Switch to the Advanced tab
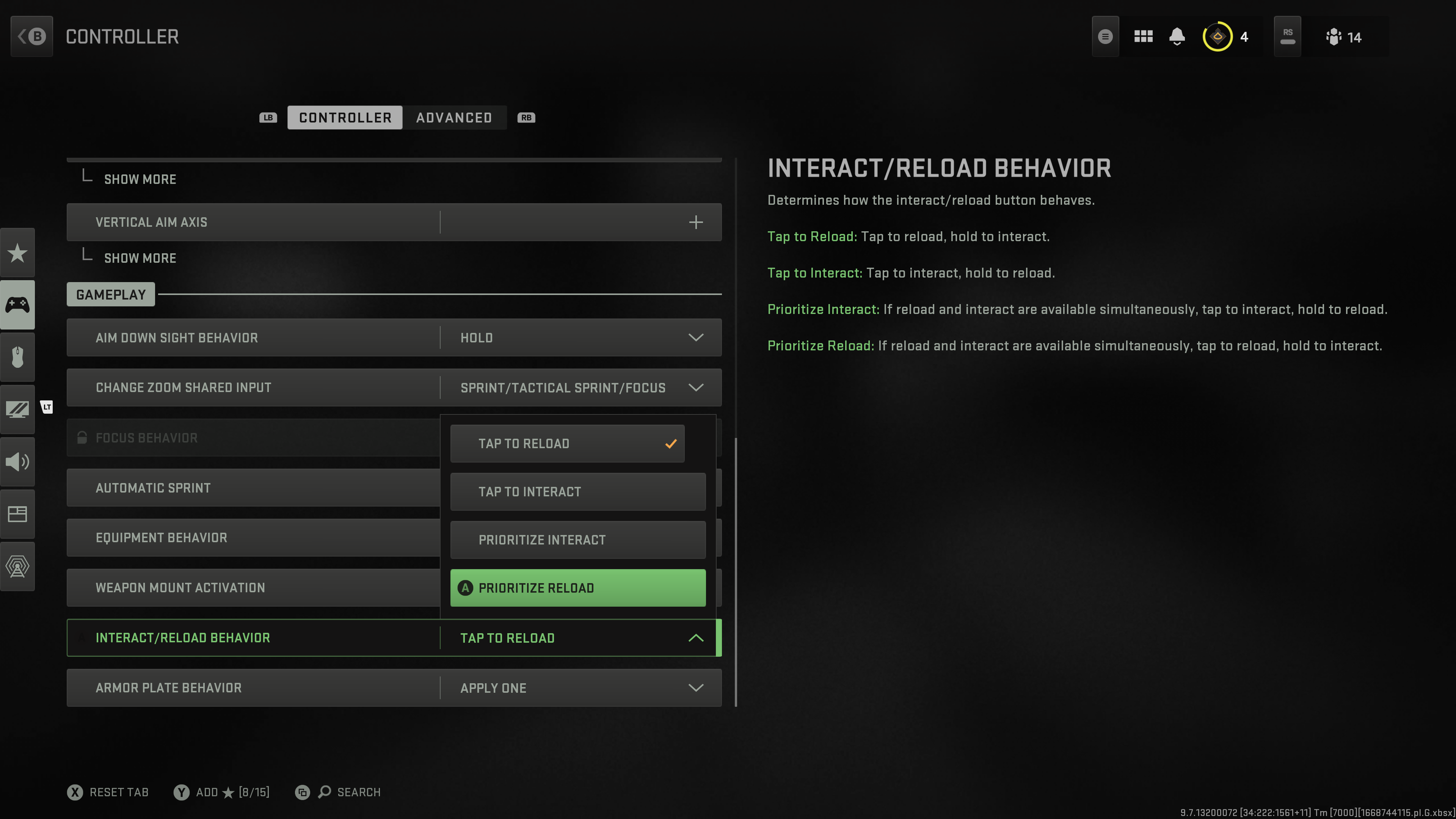This screenshot has width=1456, height=819. [x=454, y=118]
